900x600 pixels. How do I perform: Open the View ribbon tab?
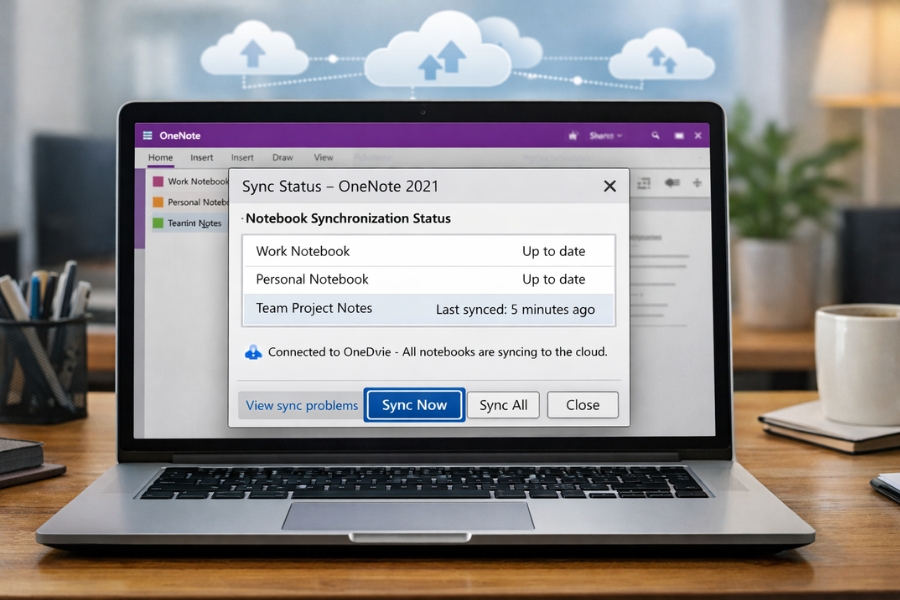323,157
